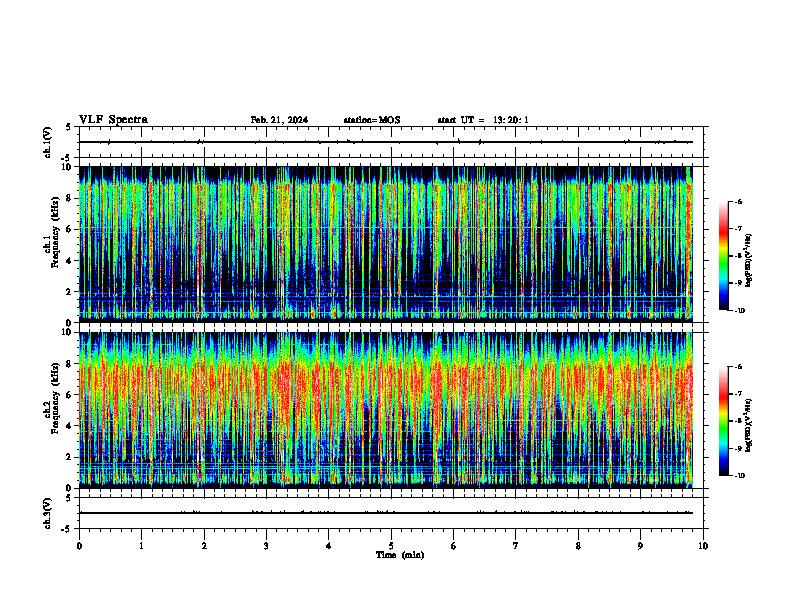
Task: Click the ch.2 color scale bar
Action: pyautogui.click(x=724, y=421)
